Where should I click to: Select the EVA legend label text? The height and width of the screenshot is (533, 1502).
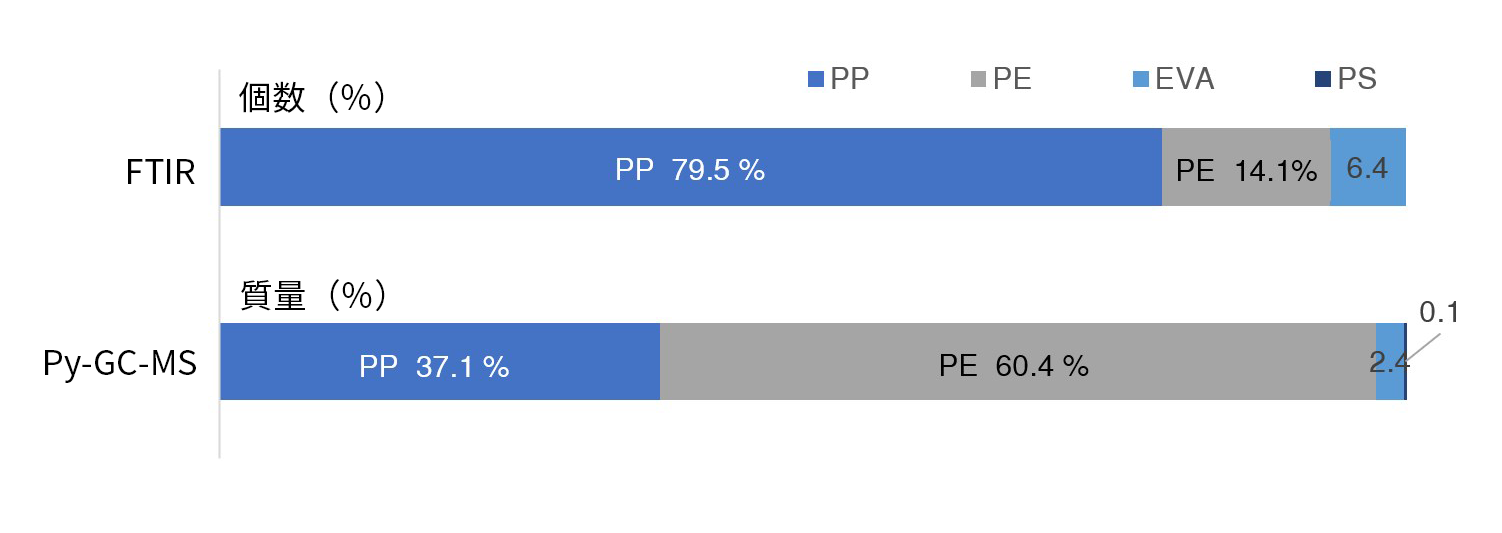[x=1184, y=79]
